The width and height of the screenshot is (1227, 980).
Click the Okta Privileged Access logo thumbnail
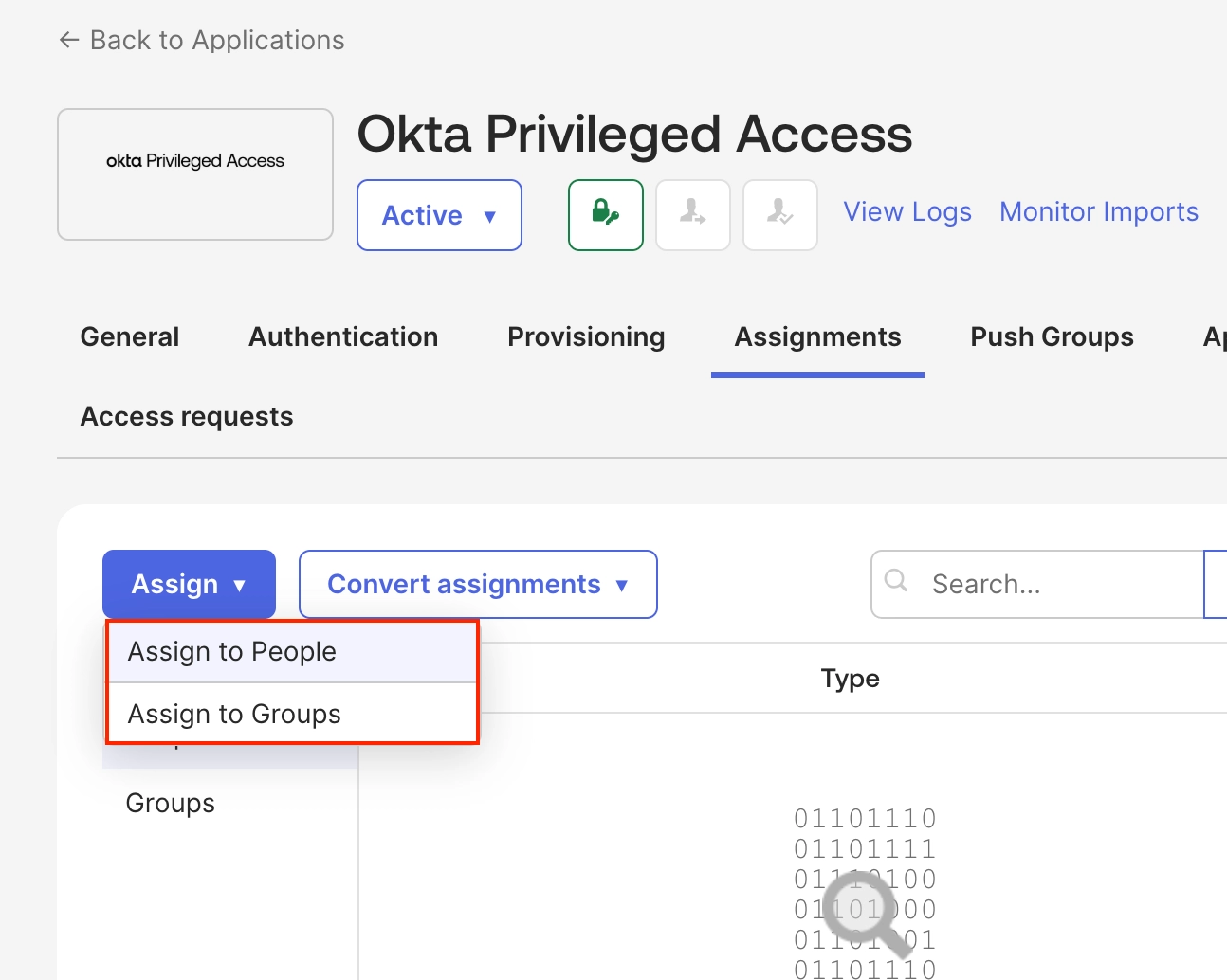[x=195, y=174]
